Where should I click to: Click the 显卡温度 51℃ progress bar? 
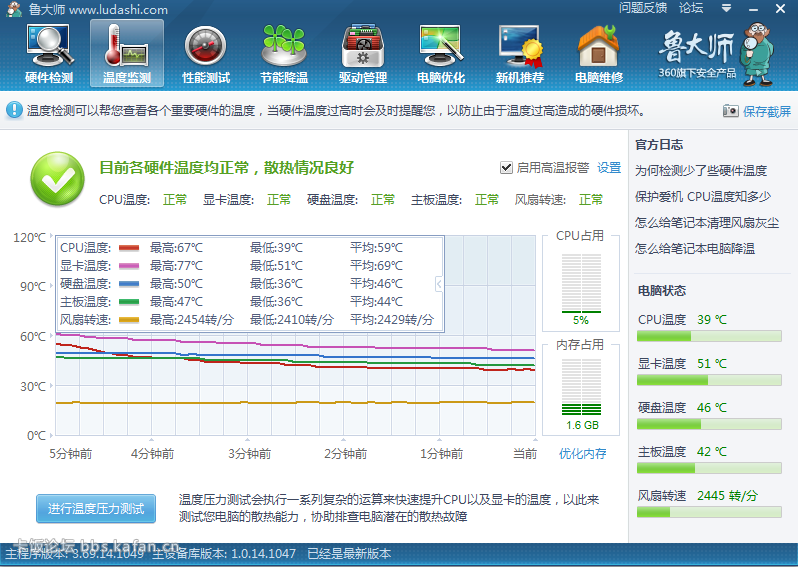[709, 380]
